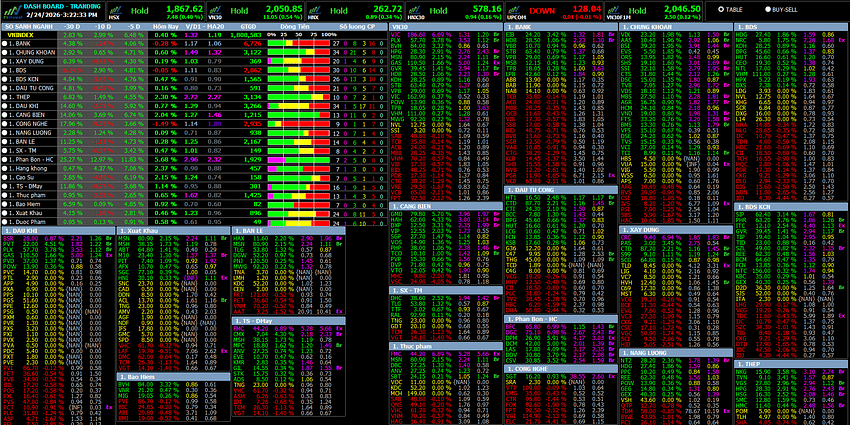The image size is (850, 425).
Task: Click the VN30F1M futures chart icon
Action: 614,9
